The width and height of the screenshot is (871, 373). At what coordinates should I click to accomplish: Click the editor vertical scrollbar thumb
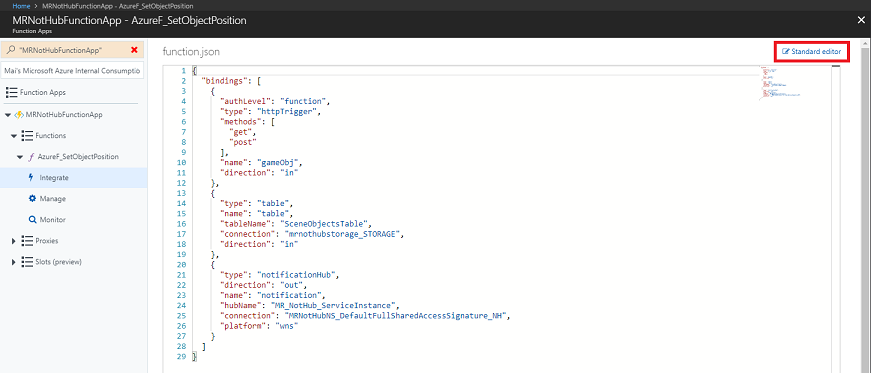[x=835, y=67]
